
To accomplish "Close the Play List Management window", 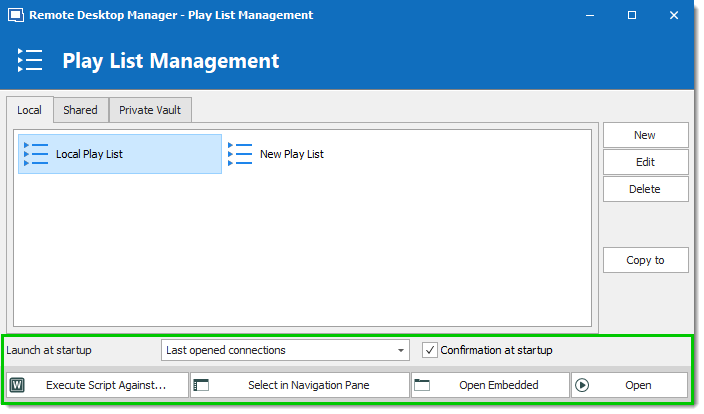I will point(674,15).
